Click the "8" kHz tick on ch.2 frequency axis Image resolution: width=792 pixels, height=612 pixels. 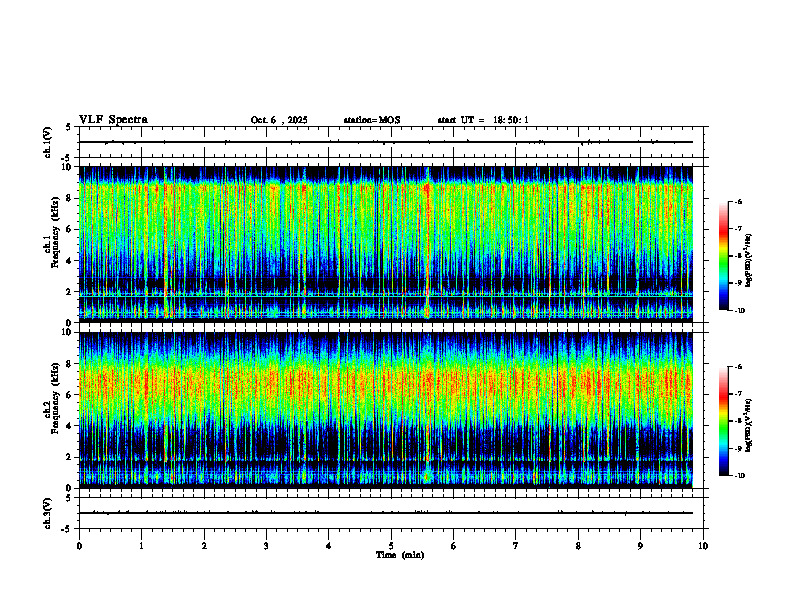point(70,364)
